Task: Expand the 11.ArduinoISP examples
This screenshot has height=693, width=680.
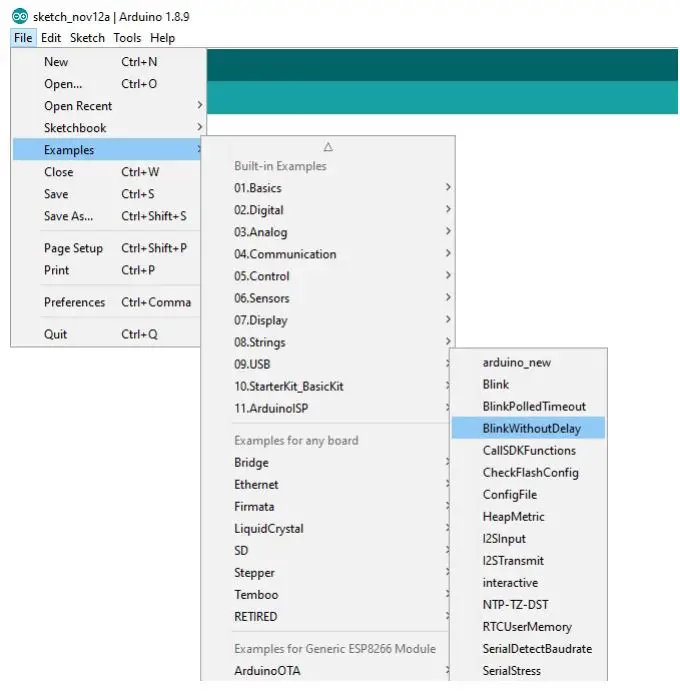Action: coord(326,408)
